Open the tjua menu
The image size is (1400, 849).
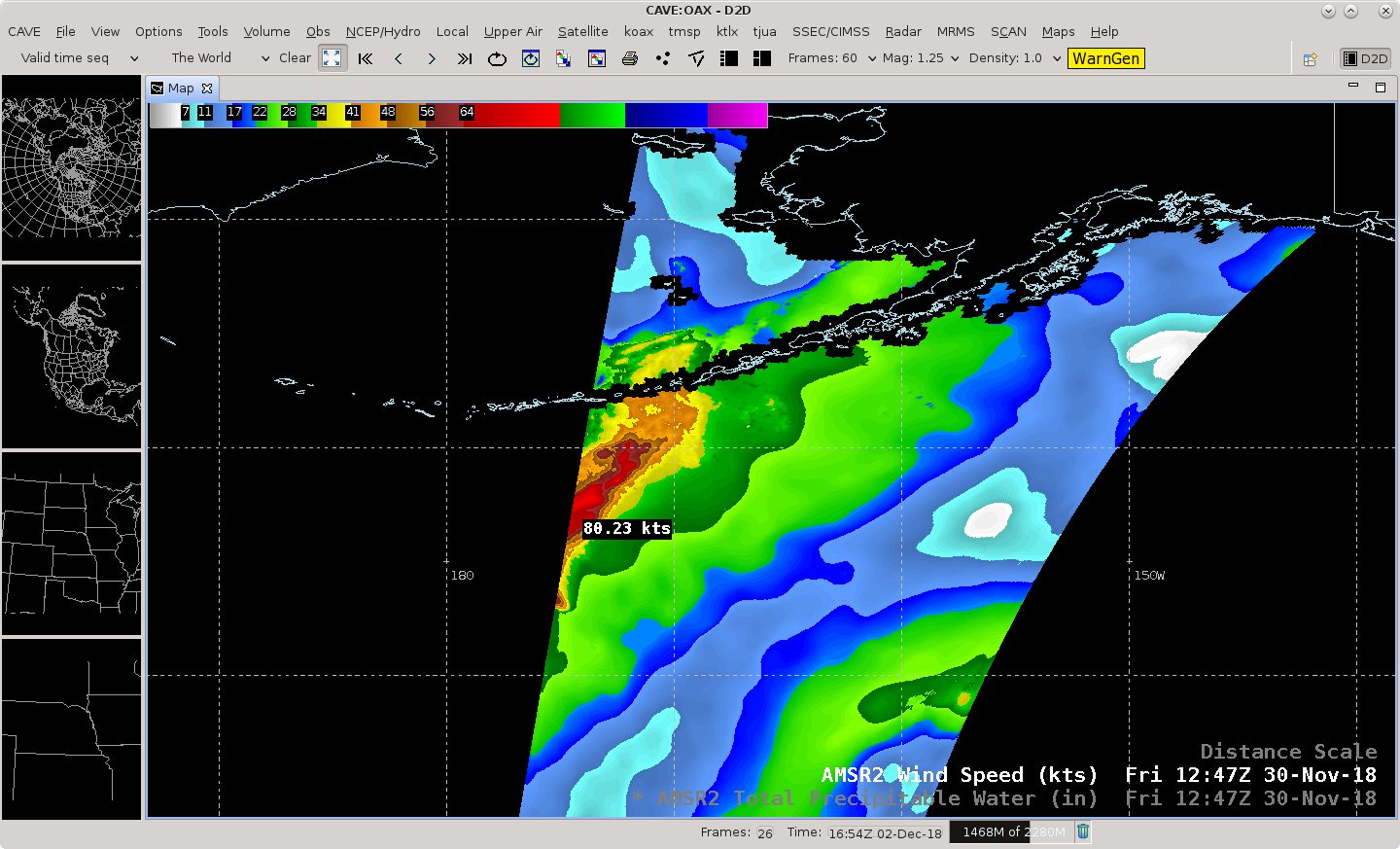[x=765, y=31]
